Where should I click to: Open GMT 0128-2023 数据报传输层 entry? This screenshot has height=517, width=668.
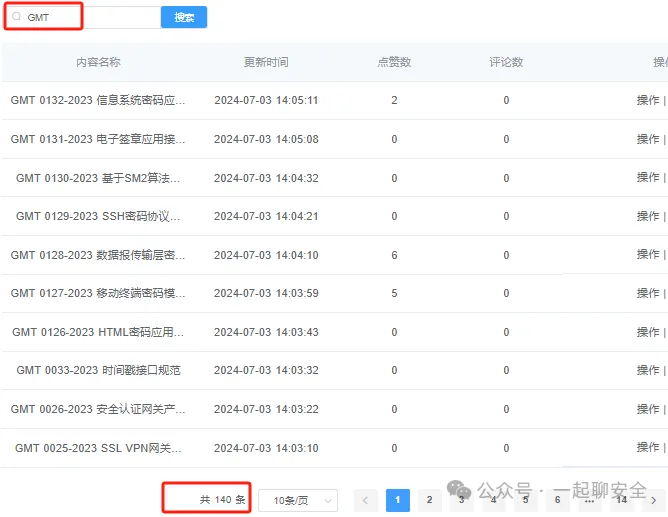[x=98, y=255]
